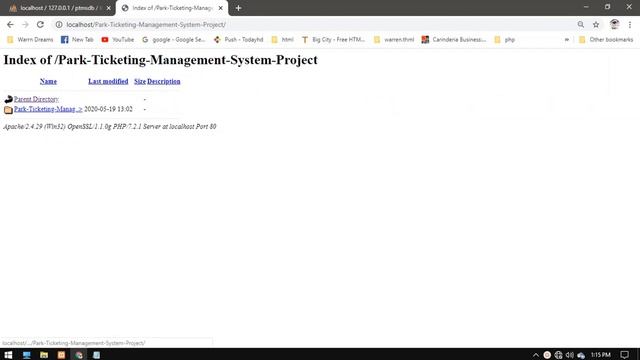Image resolution: width=640 pixels, height=360 pixels.
Task: Select the Index of /Park-Ticketing tab
Action: tap(171, 8)
